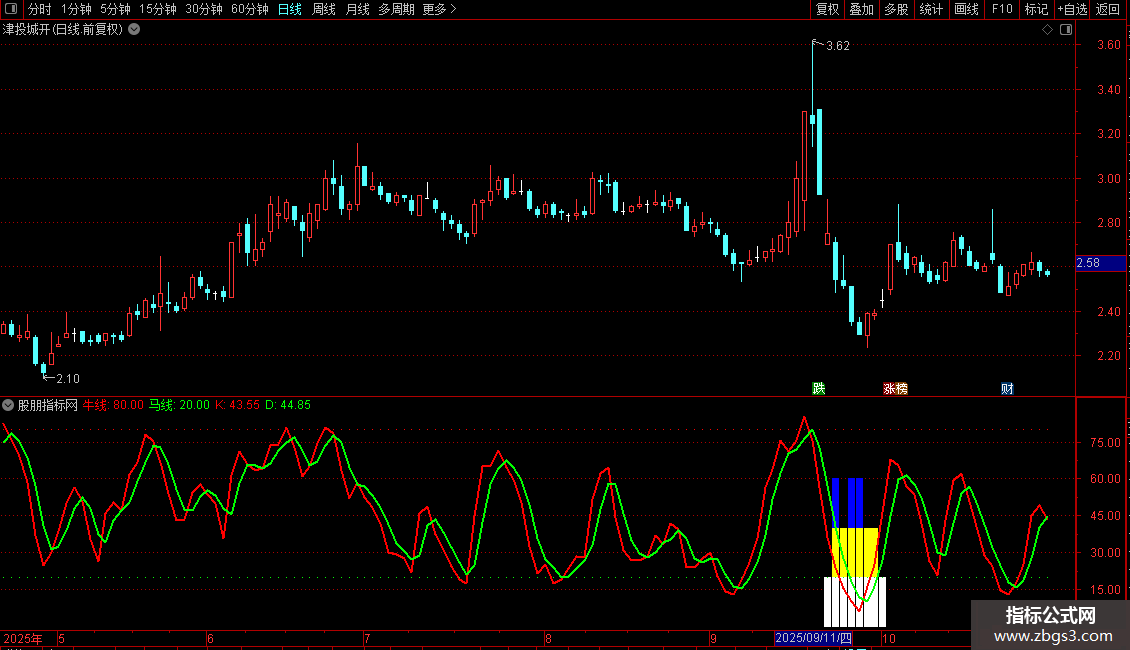
Task: Select the 1分钟 period tab
Action: 76,9
